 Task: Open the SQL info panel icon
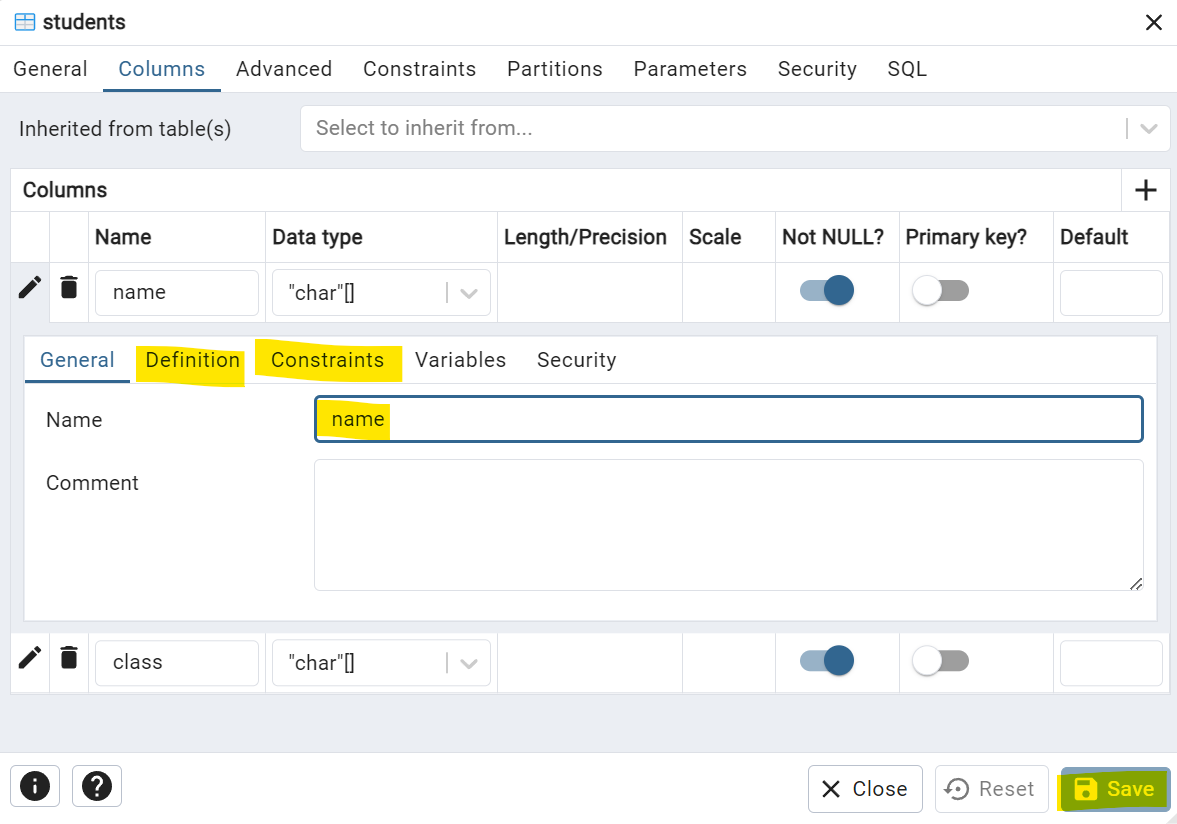click(35, 787)
